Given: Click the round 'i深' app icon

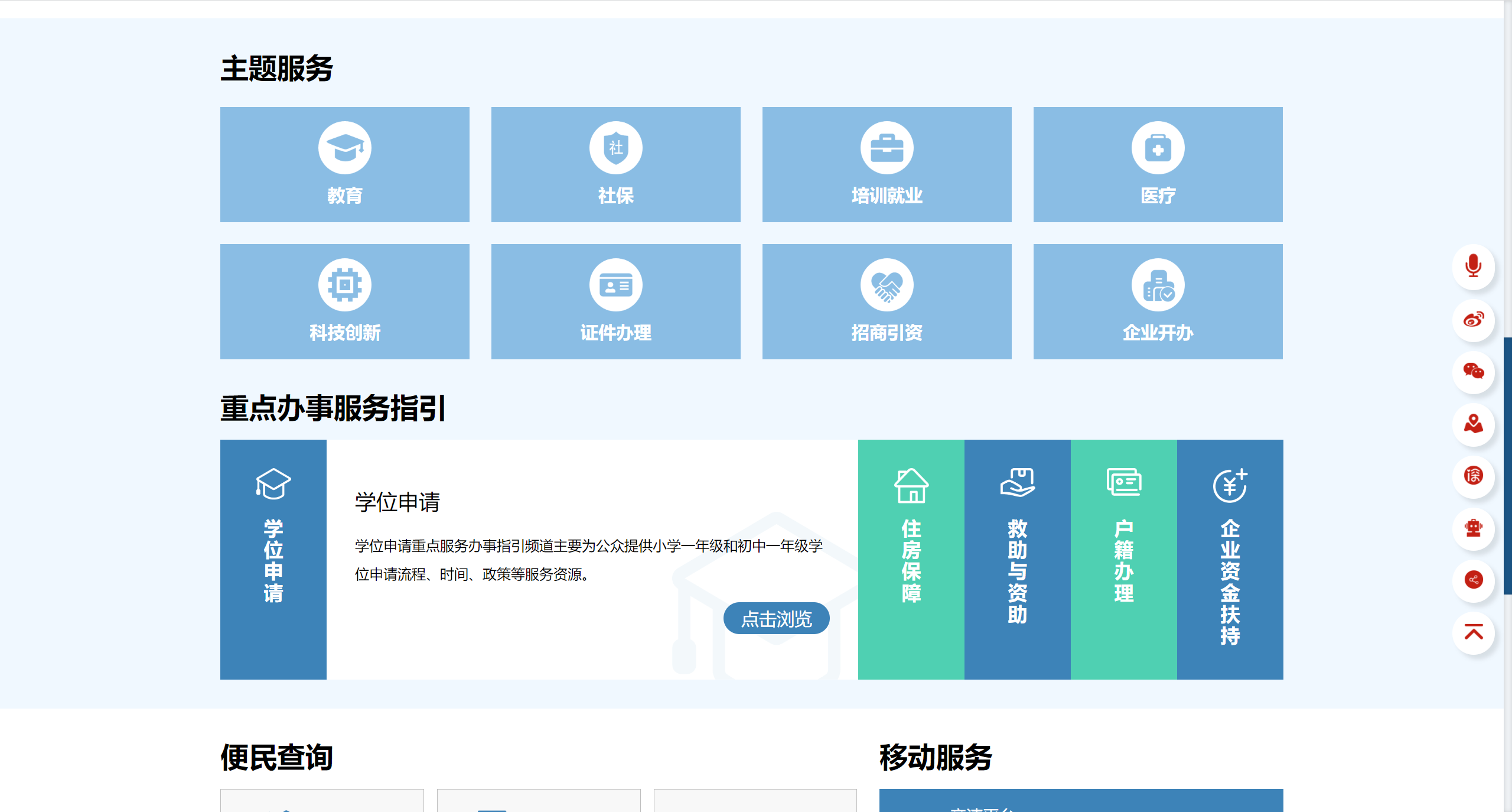Looking at the screenshot, I should (x=1473, y=476).
